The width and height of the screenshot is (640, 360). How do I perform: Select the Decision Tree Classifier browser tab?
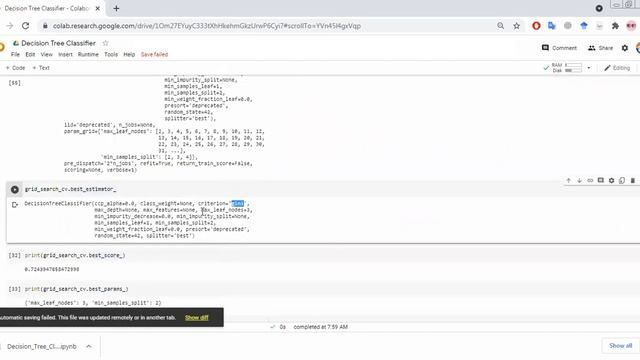pyautogui.click(x=47, y=8)
